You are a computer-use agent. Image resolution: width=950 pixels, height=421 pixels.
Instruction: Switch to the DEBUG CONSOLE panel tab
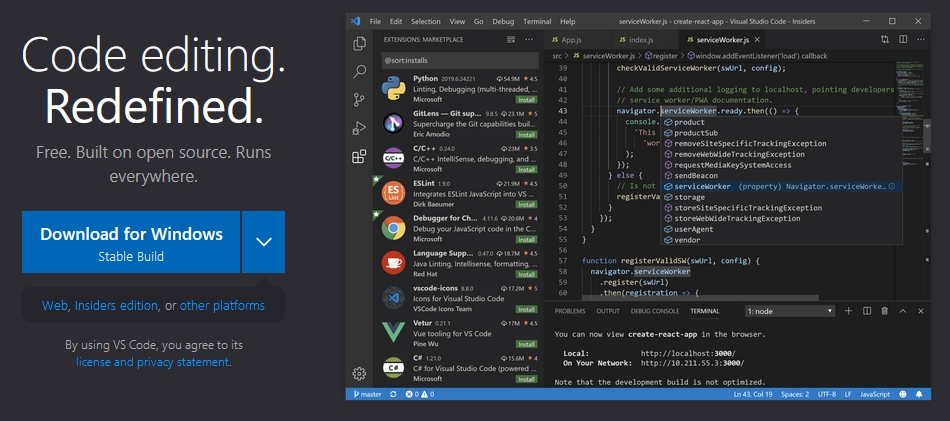click(x=654, y=311)
